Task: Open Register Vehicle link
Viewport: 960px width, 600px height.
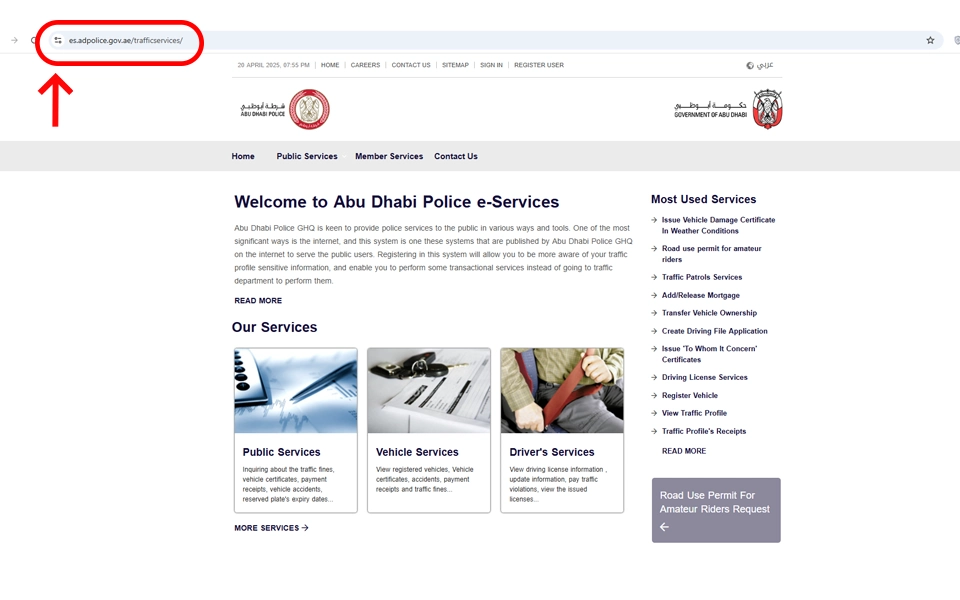Action: (x=689, y=396)
